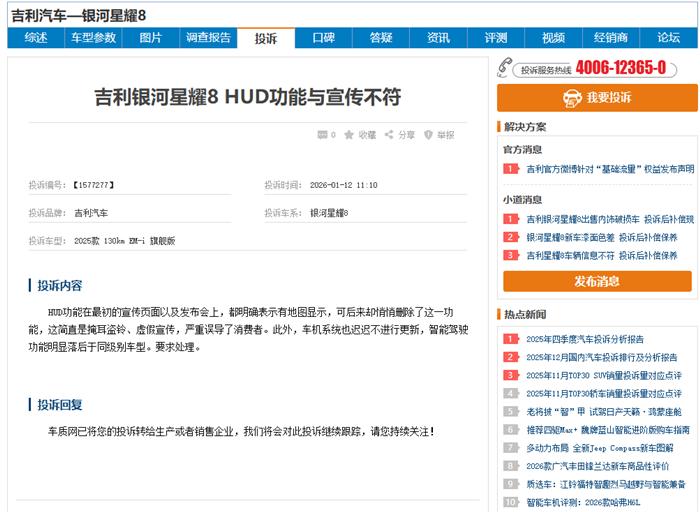Click the car icon on 我要投诉
This screenshot has width=700, height=512.
click(572, 98)
